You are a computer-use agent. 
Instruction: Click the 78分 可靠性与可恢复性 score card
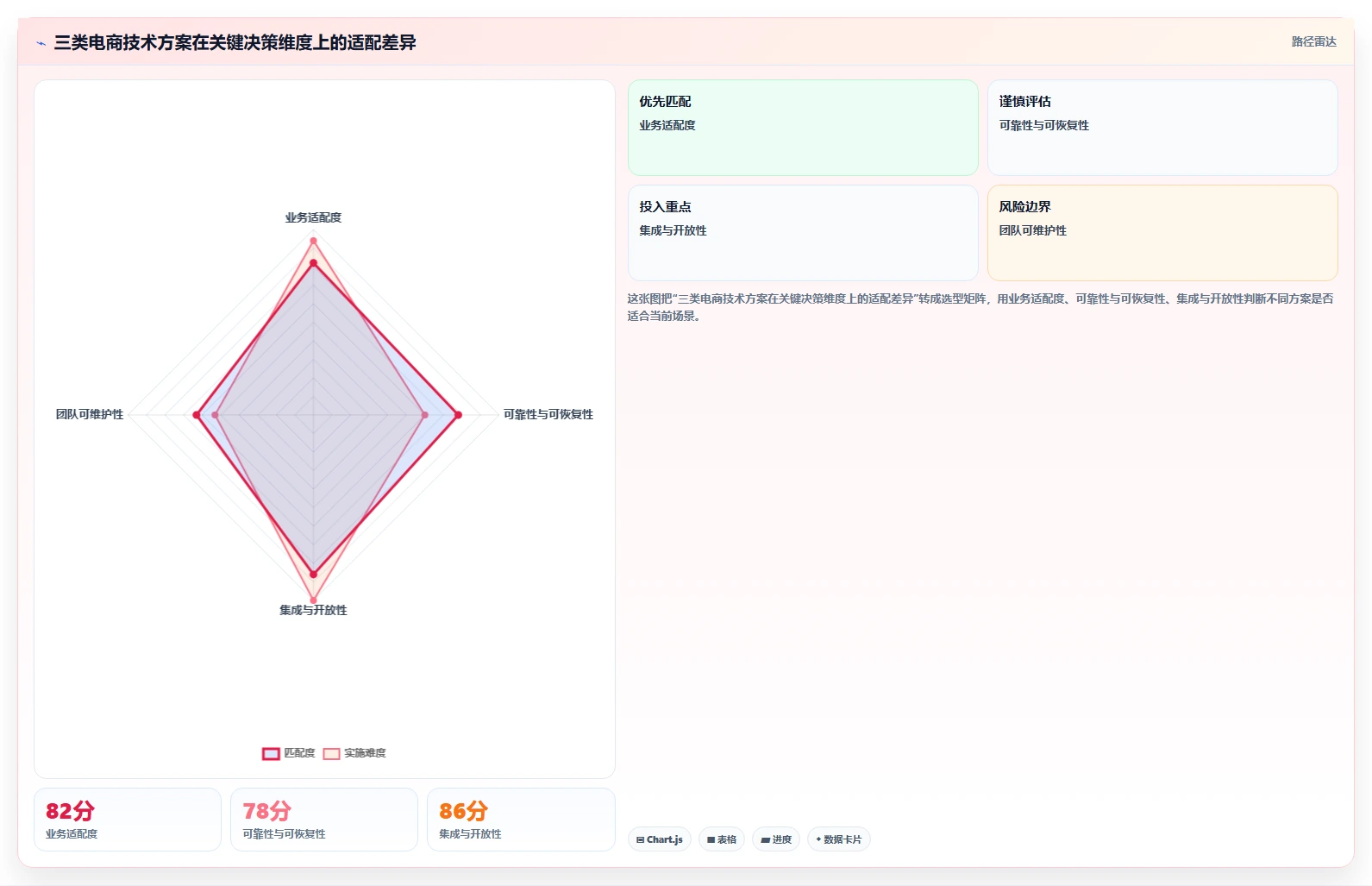point(324,820)
